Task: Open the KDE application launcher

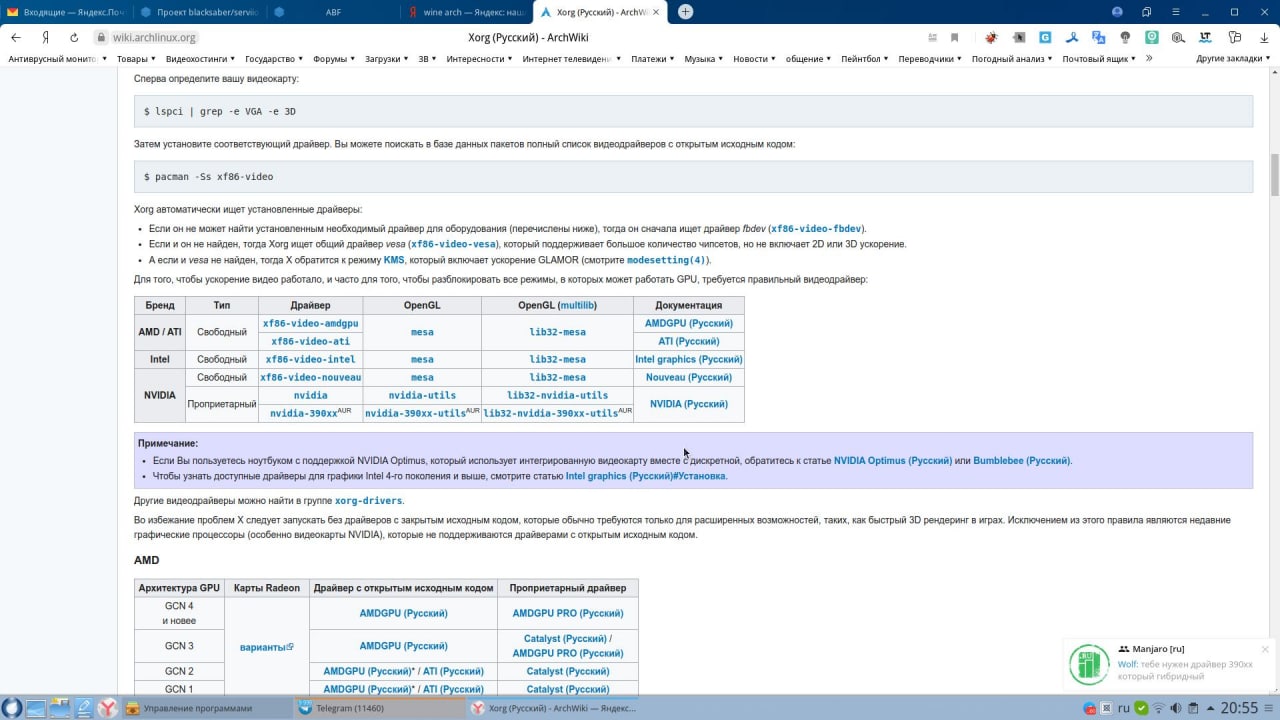Action: [12, 708]
